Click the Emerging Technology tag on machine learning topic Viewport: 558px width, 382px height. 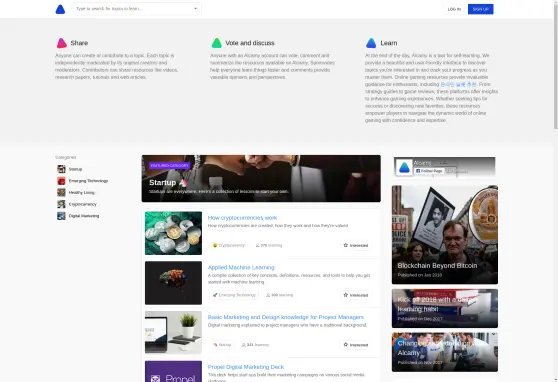click(234, 295)
